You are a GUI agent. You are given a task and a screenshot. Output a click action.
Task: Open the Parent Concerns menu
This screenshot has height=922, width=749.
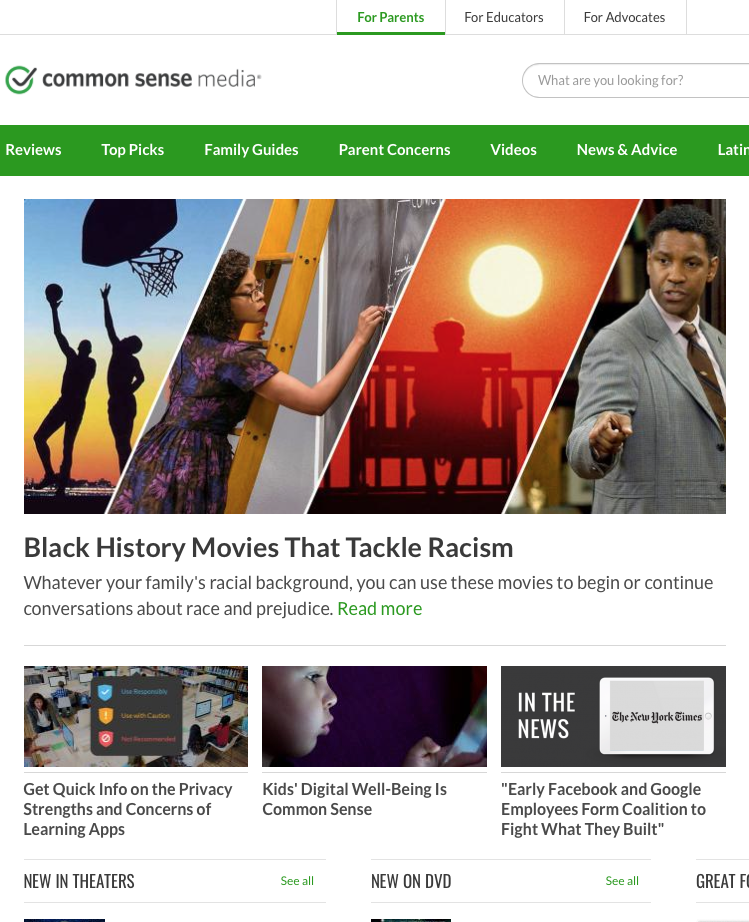(394, 150)
